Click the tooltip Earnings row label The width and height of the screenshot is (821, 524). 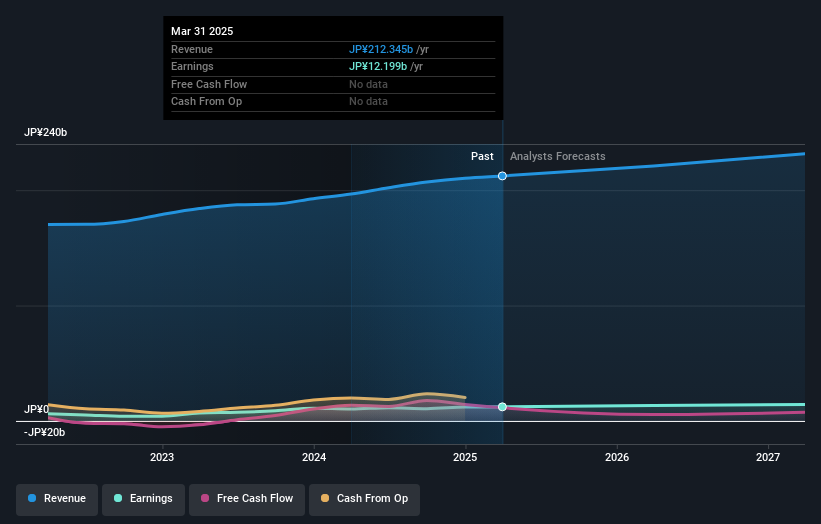(x=192, y=66)
